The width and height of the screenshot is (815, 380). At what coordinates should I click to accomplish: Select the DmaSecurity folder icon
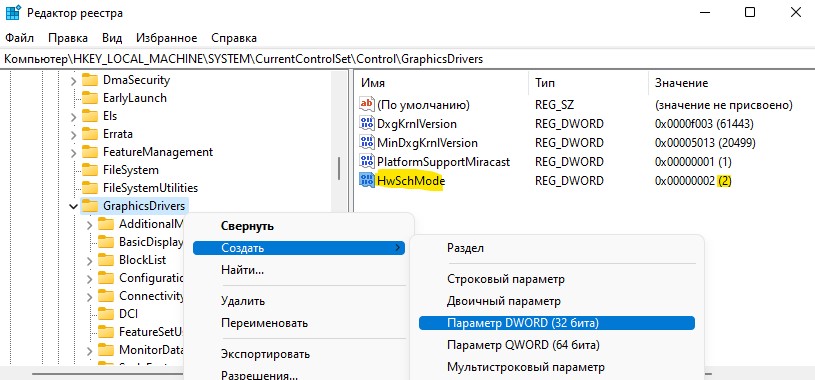coord(90,80)
